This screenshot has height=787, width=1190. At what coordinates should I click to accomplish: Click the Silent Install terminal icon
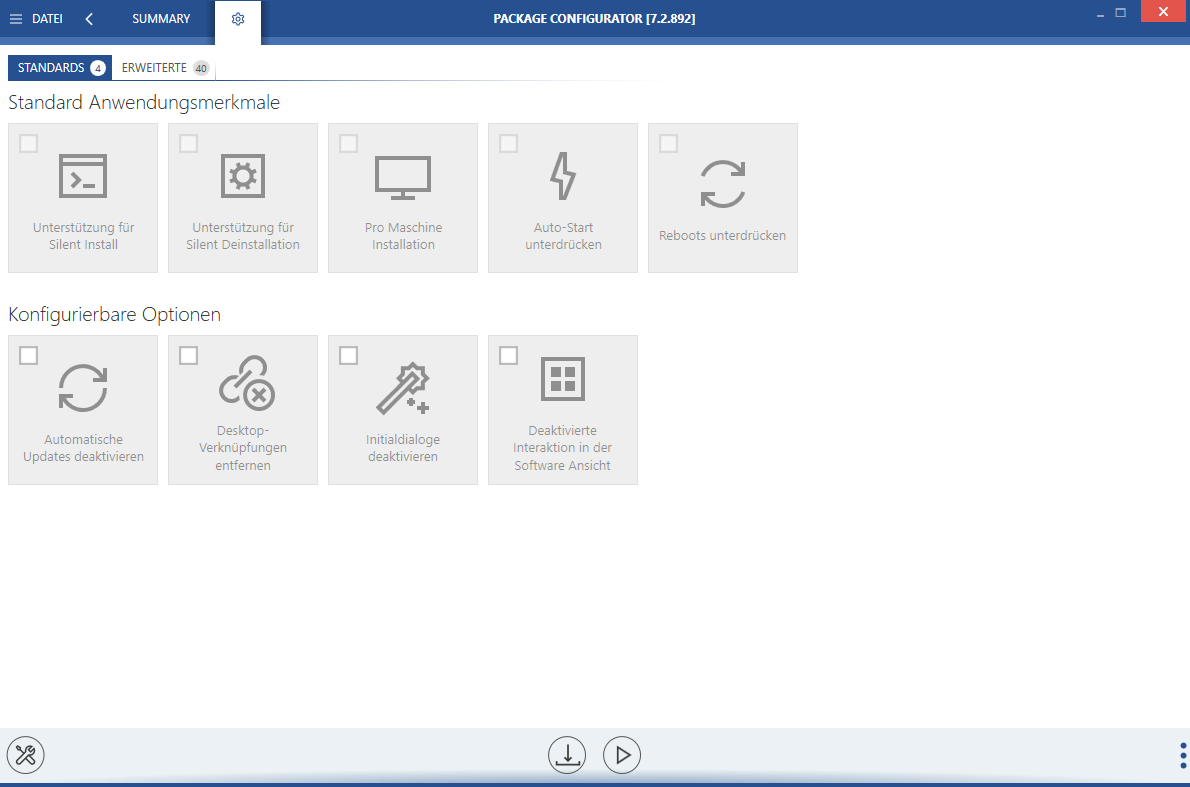[83, 176]
